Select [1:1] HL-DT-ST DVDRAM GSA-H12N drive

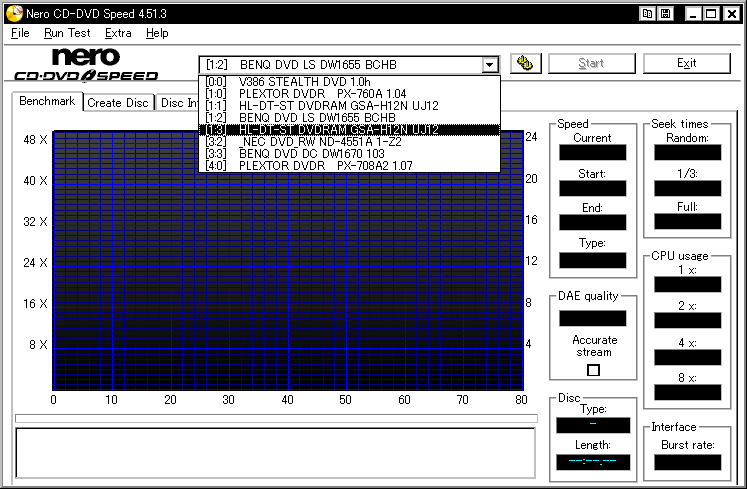349,106
